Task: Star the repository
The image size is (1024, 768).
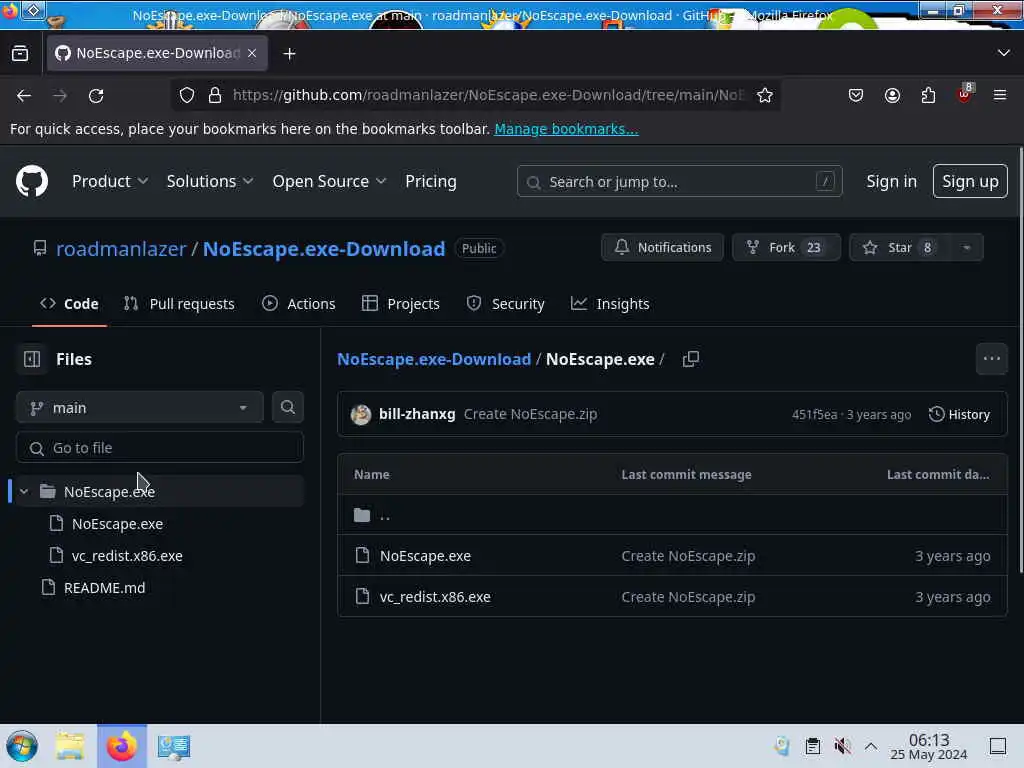Action: [x=900, y=248]
